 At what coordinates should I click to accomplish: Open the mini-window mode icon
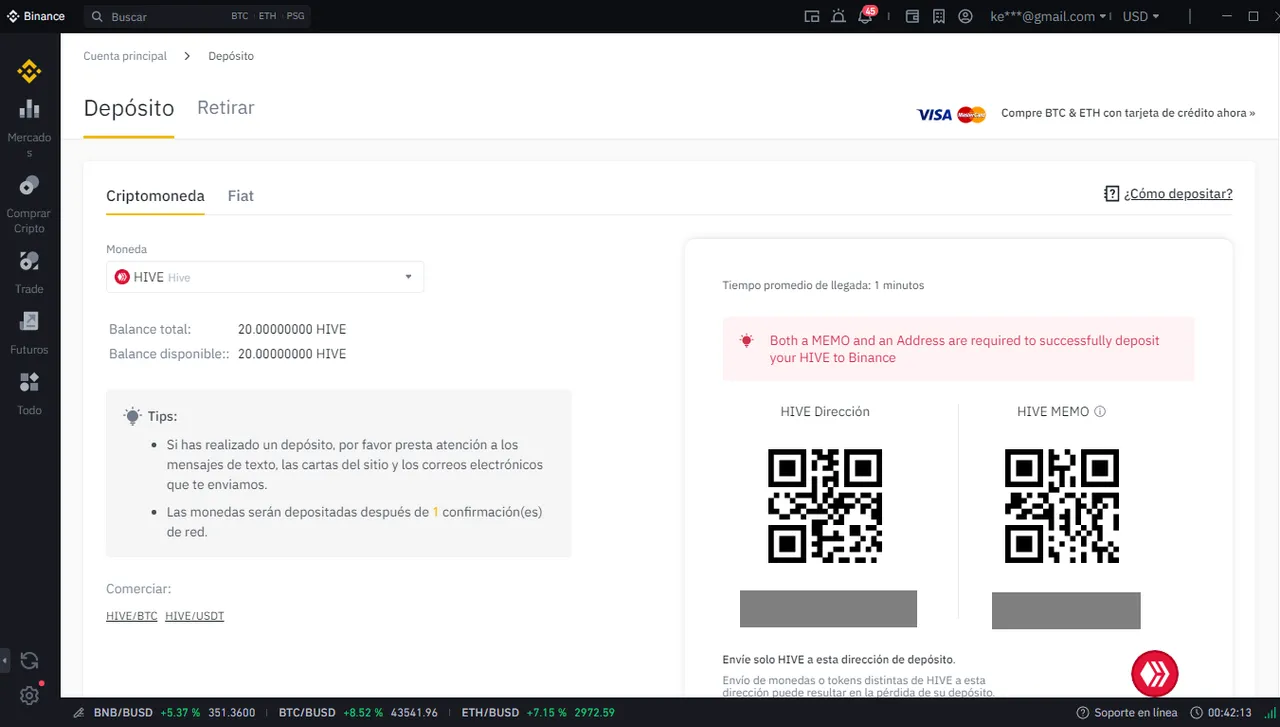(x=812, y=16)
